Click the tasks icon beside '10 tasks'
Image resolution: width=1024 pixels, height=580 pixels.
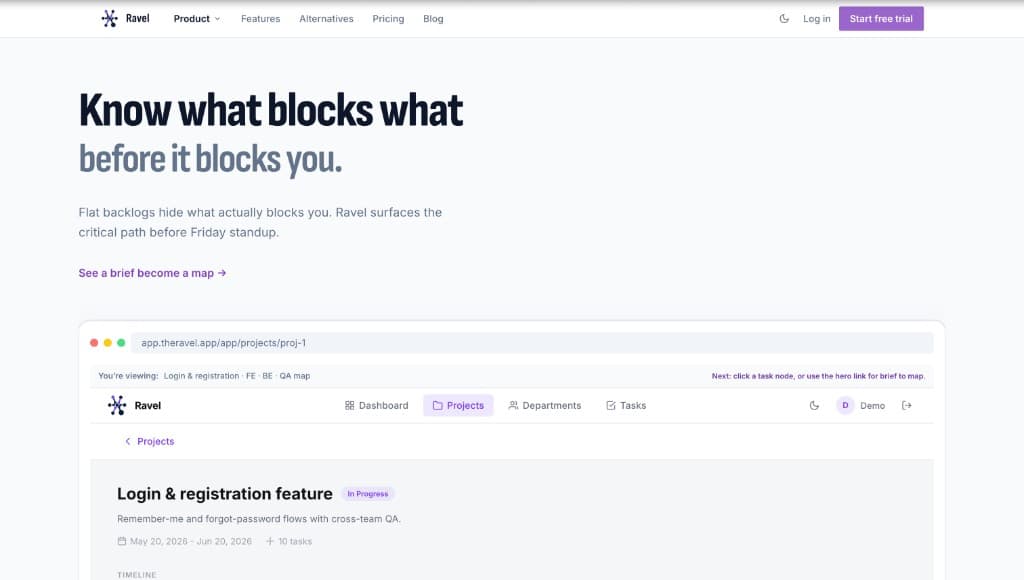point(270,541)
